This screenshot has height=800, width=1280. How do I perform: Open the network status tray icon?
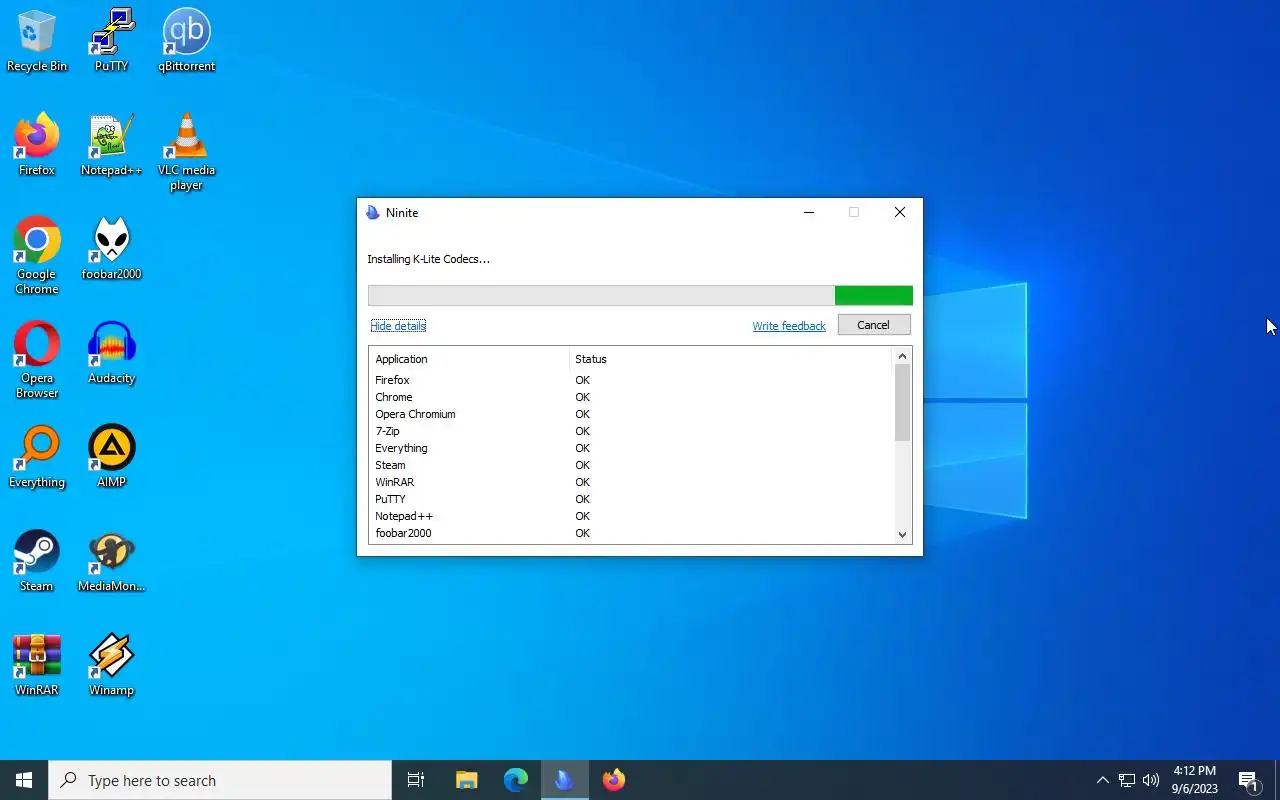tap(1127, 780)
